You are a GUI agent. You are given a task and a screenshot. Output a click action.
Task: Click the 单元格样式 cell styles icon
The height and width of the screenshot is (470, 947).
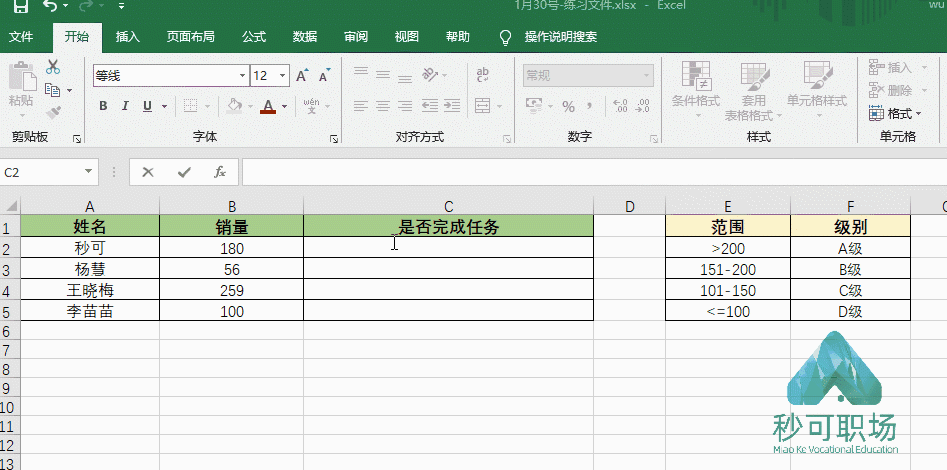[817, 76]
